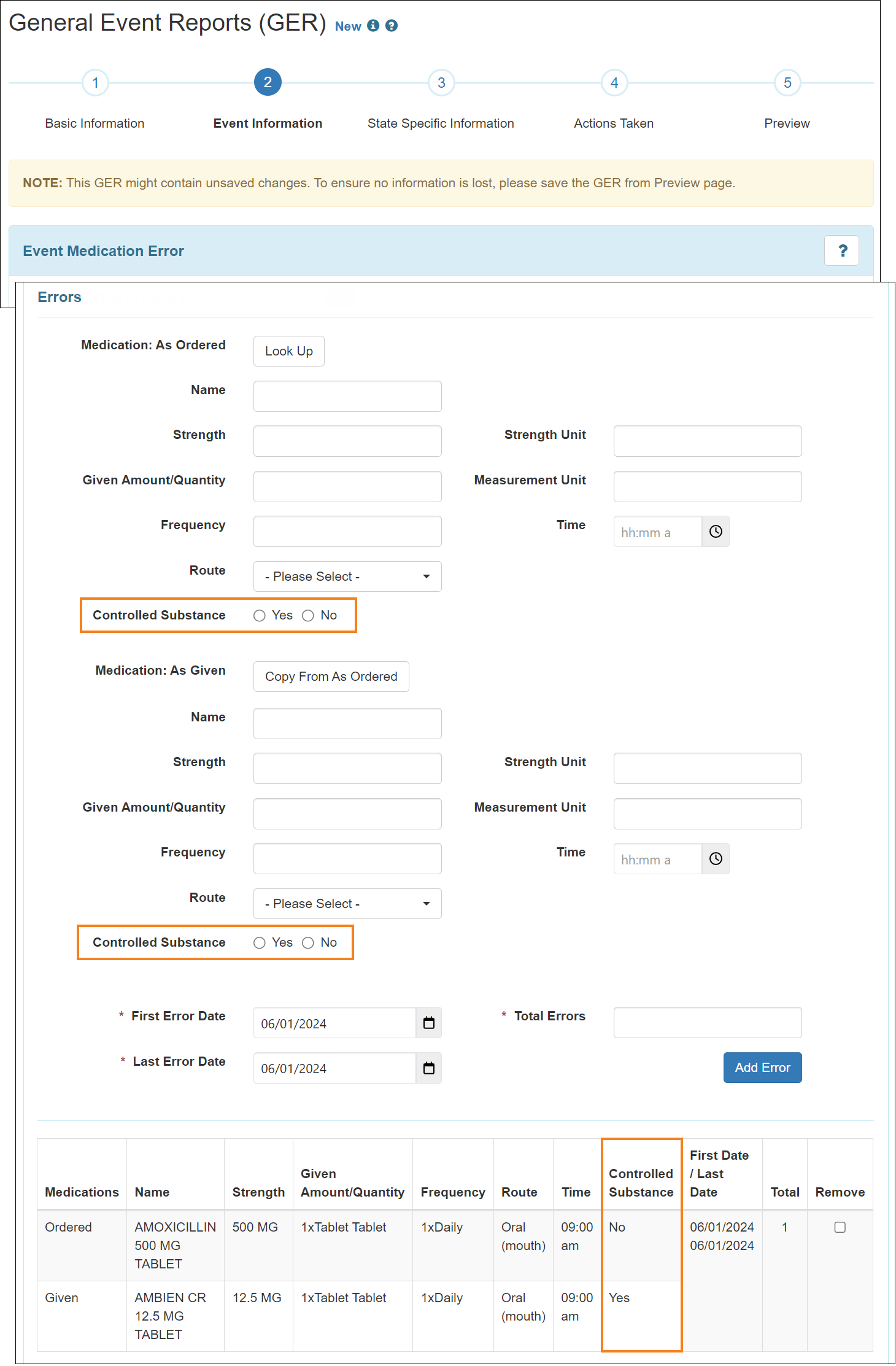Go to step 1 Basic Information
The width and height of the screenshot is (896, 1366).
[95, 83]
